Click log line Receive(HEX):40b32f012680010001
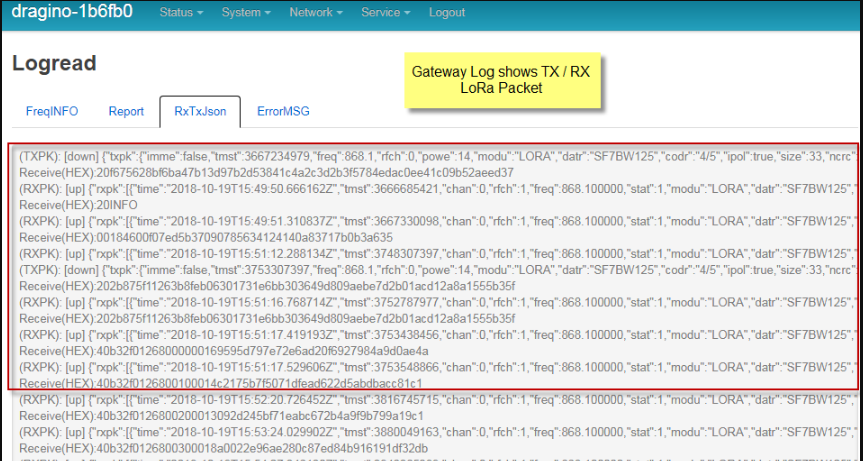Image resolution: width=863 pixels, height=461 pixels. 221,382
